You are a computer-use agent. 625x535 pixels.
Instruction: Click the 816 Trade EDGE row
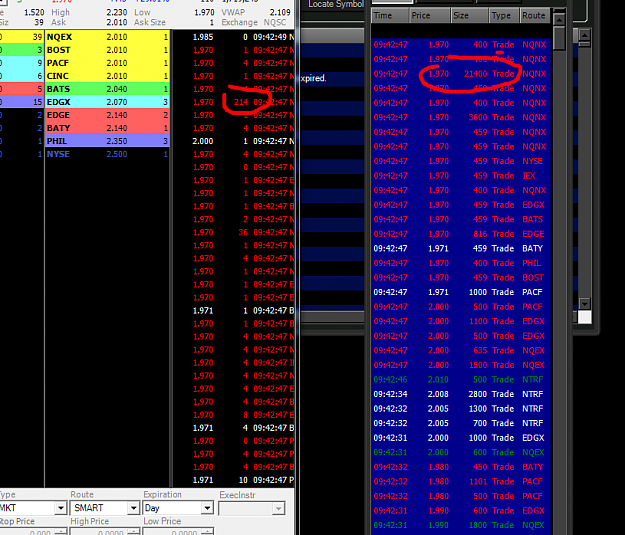coord(461,234)
